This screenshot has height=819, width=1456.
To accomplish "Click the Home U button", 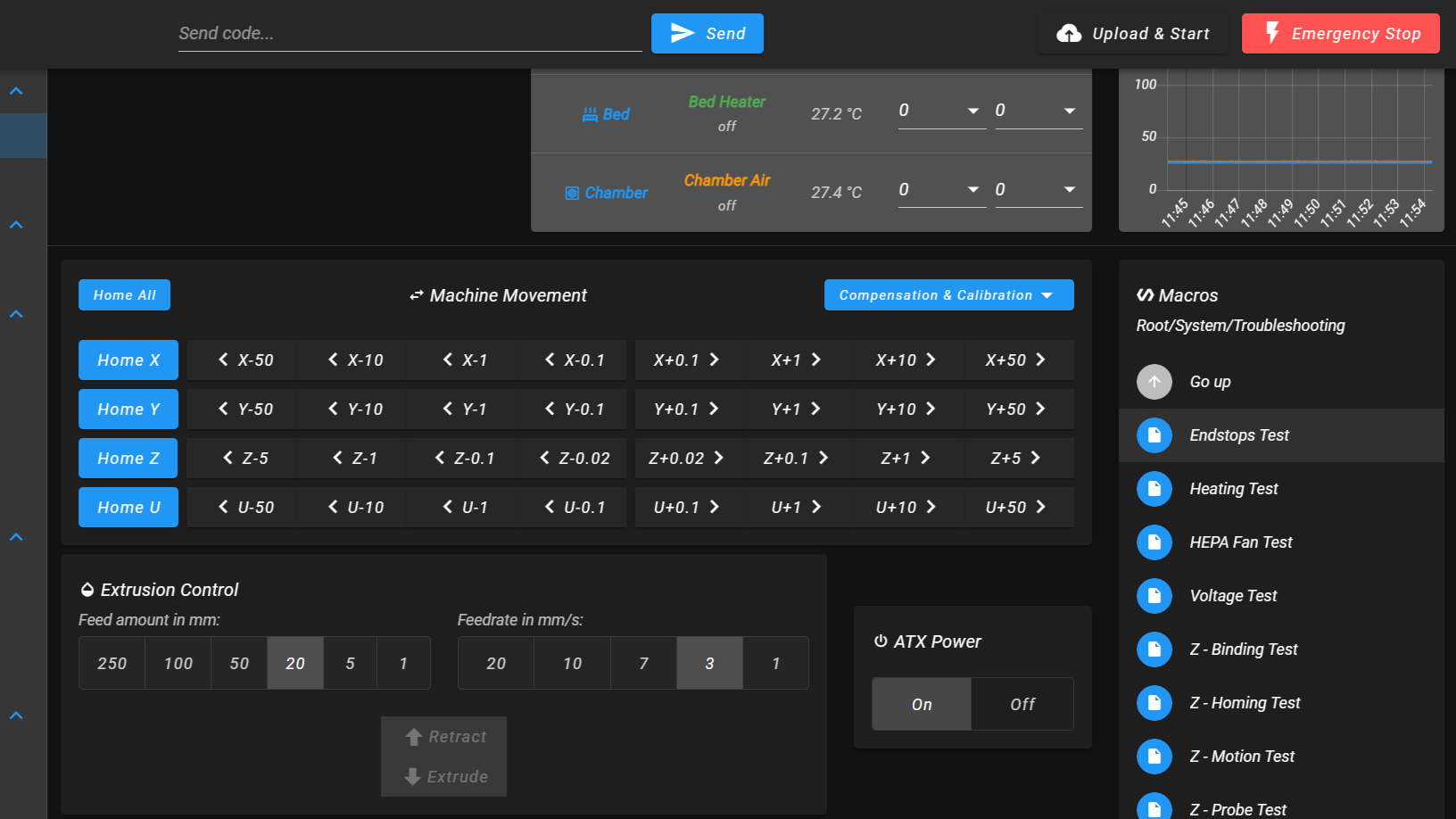I will pos(128,508).
